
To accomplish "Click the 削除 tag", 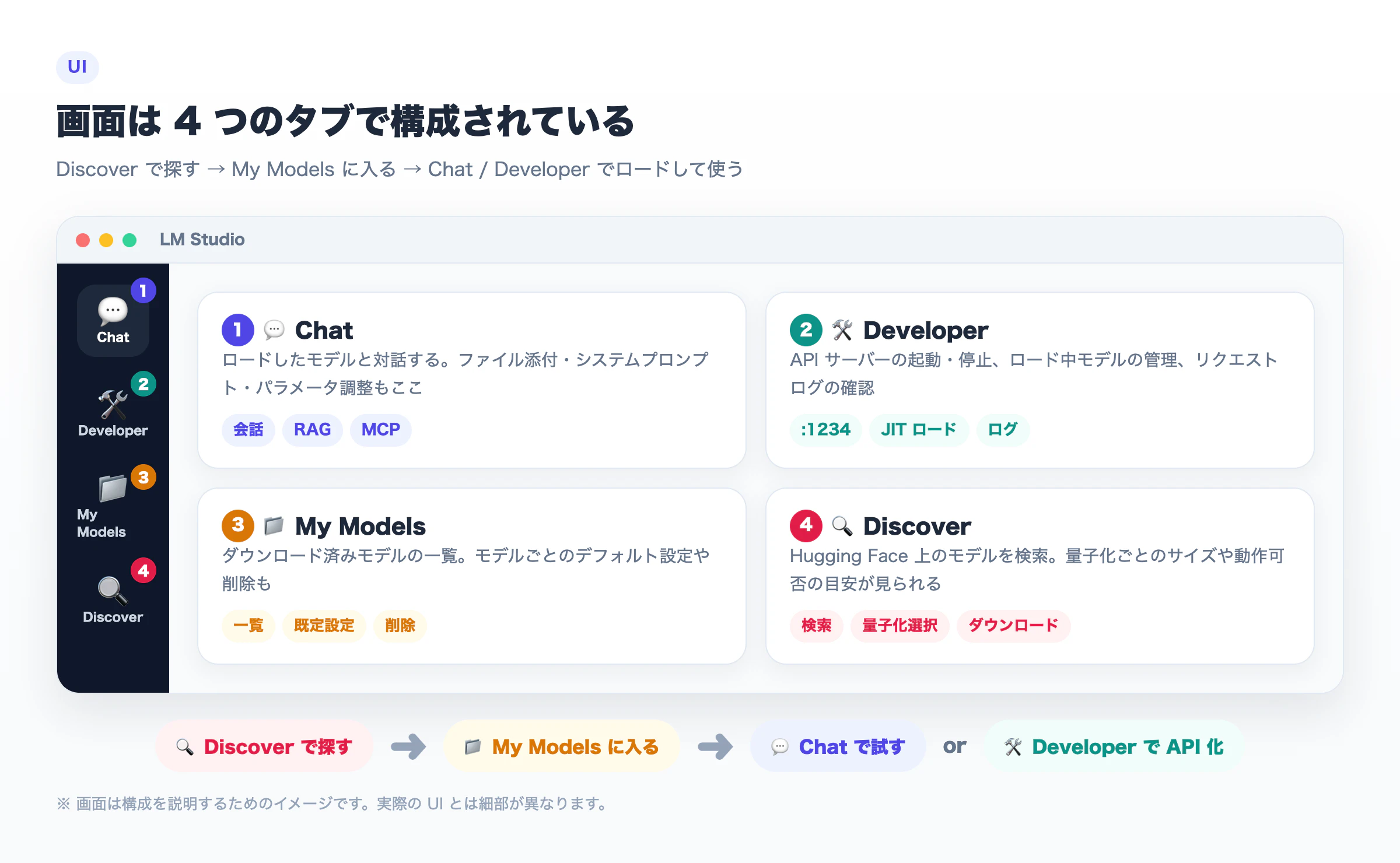I will tap(400, 626).
